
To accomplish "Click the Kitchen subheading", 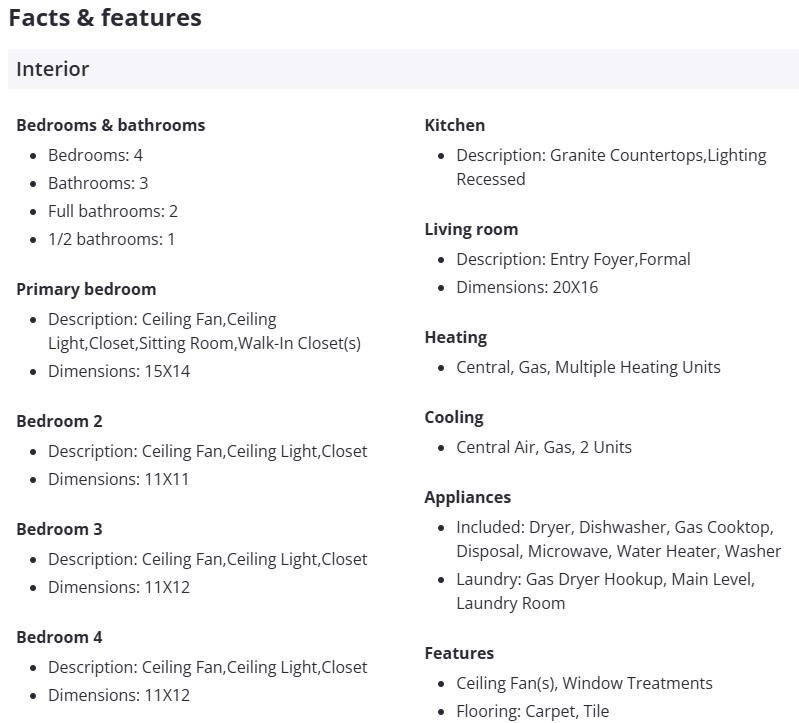I will pyautogui.click(x=454, y=125).
